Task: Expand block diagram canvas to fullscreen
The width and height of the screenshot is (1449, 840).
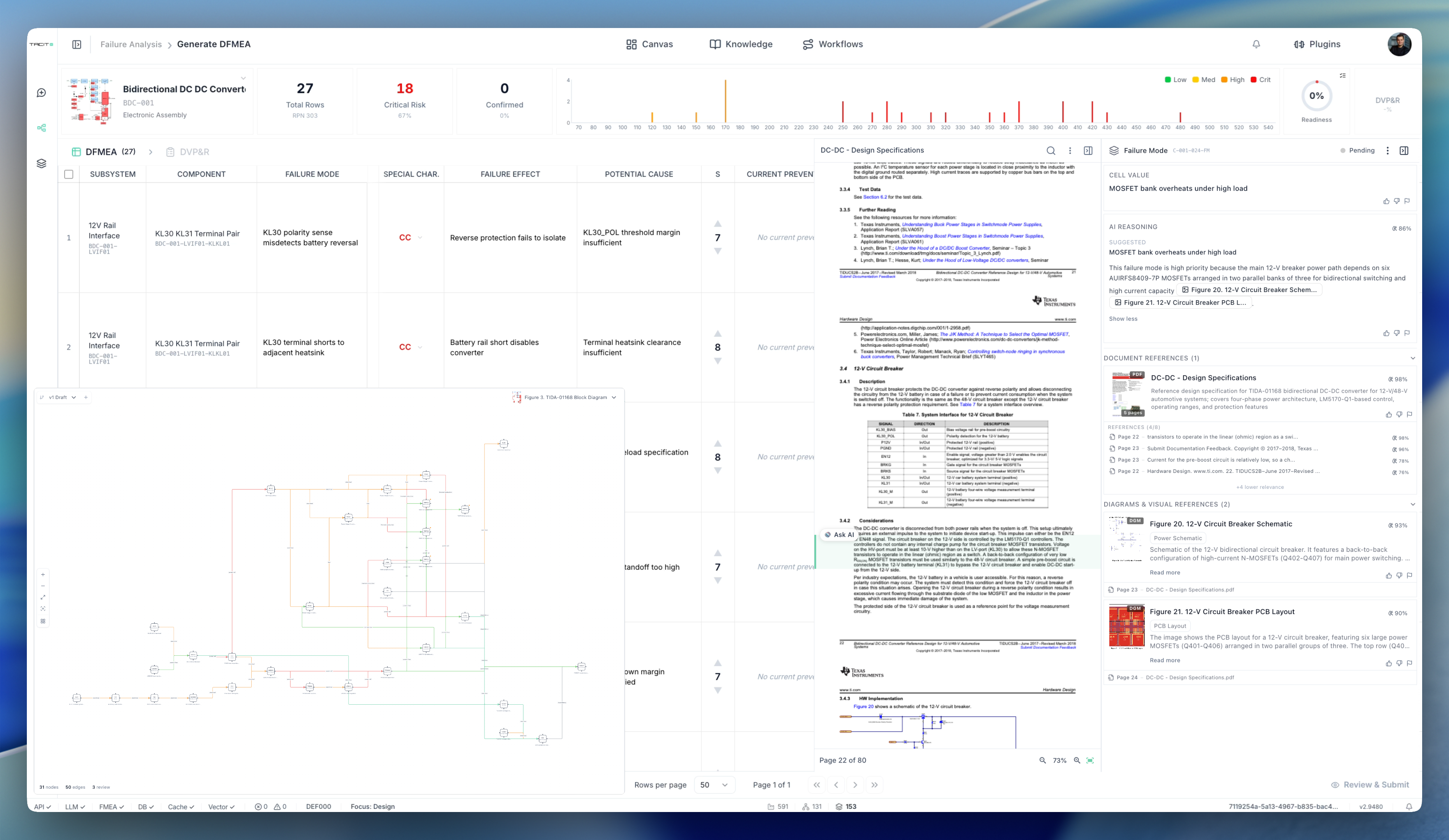Action: (x=42, y=598)
